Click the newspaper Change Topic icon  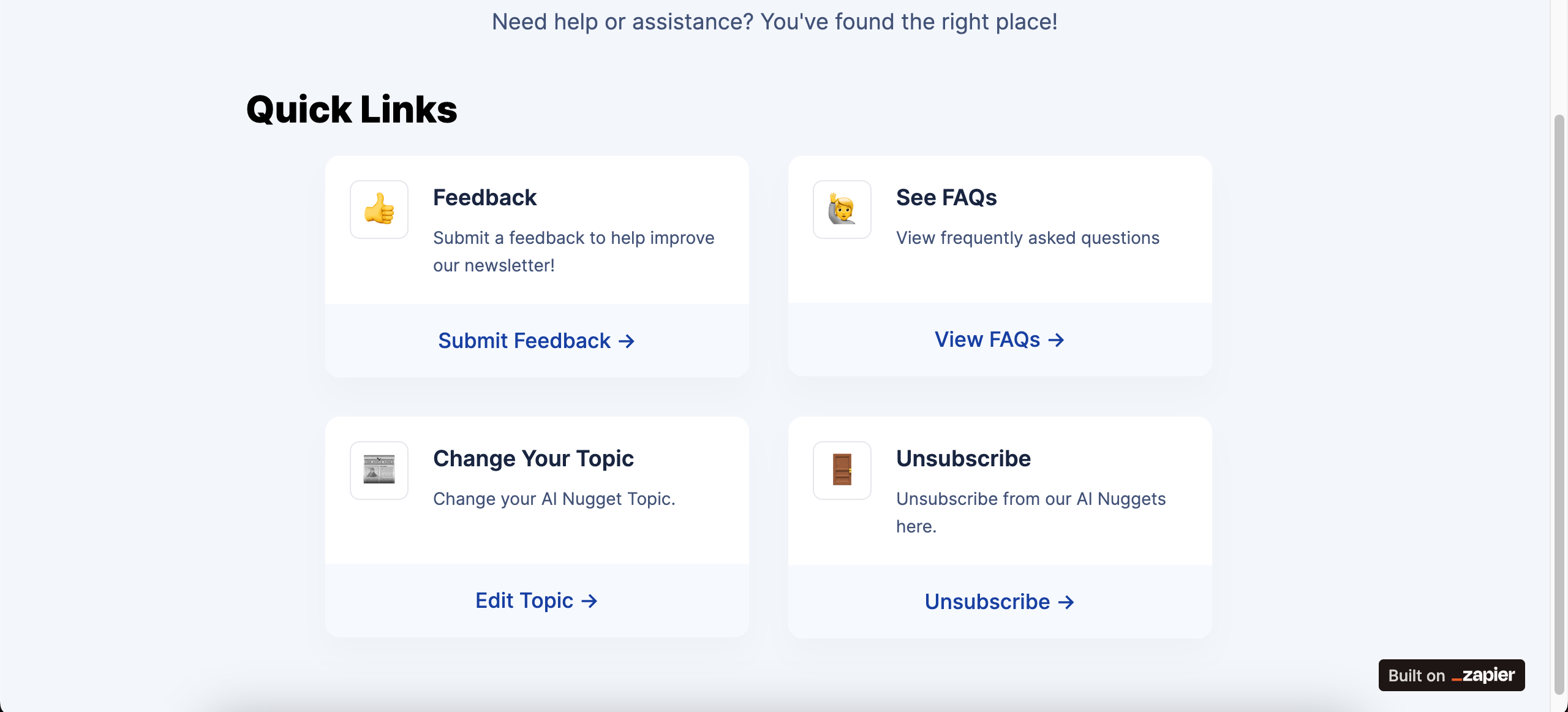point(379,471)
